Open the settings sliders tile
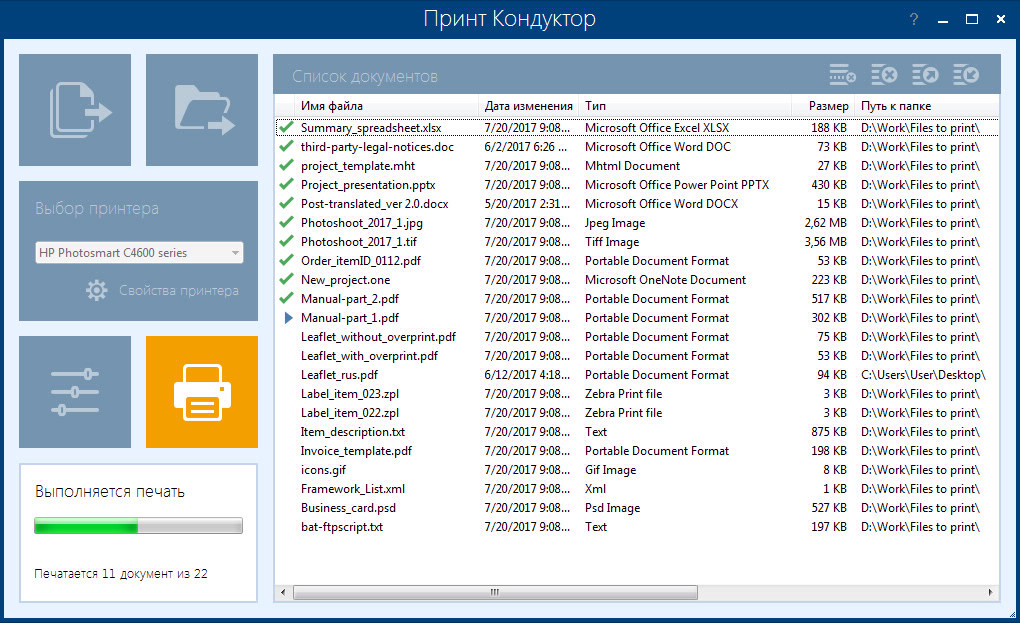1020x623 pixels. point(75,391)
